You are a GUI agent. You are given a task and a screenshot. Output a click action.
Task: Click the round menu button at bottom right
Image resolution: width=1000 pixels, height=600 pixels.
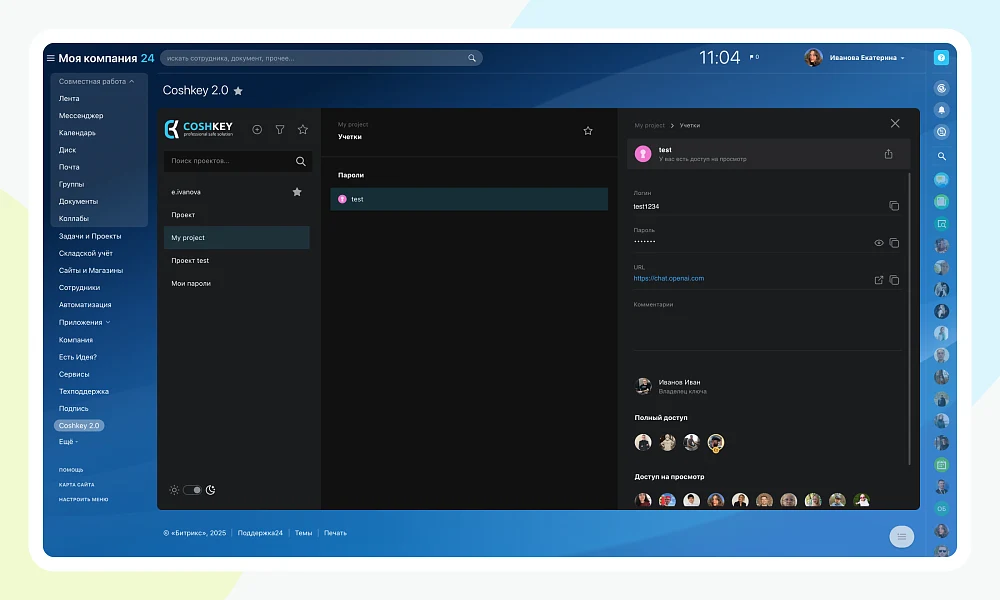(902, 536)
